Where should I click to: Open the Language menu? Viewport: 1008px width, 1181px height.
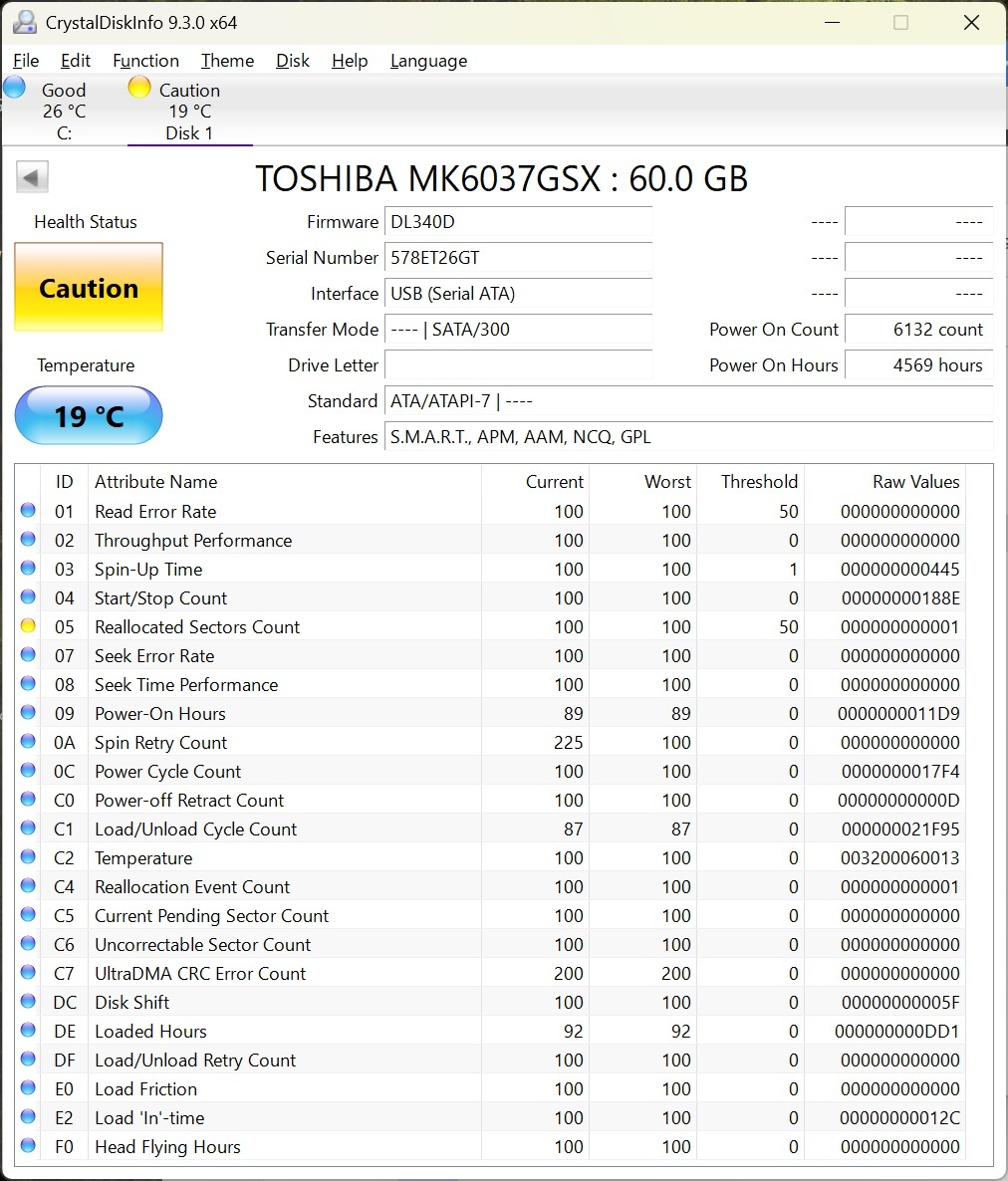click(428, 61)
